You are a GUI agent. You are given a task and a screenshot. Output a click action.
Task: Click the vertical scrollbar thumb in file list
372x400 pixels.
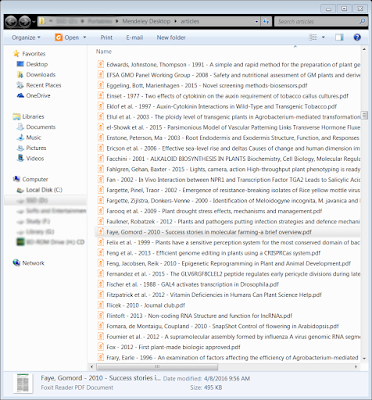point(364,115)
